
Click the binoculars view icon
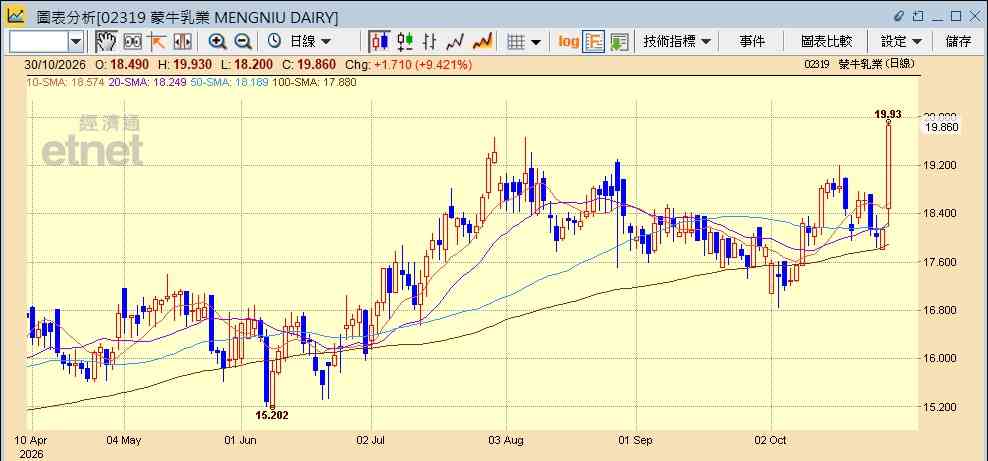tap(132, 42)
